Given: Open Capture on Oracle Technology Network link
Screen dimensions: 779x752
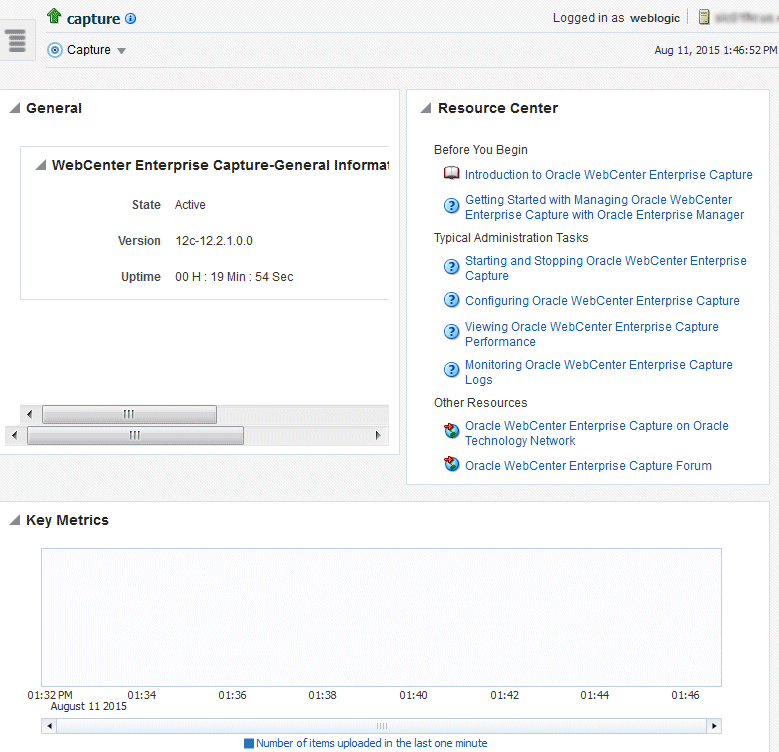Looking at the screenshot, I should (597, 433).
